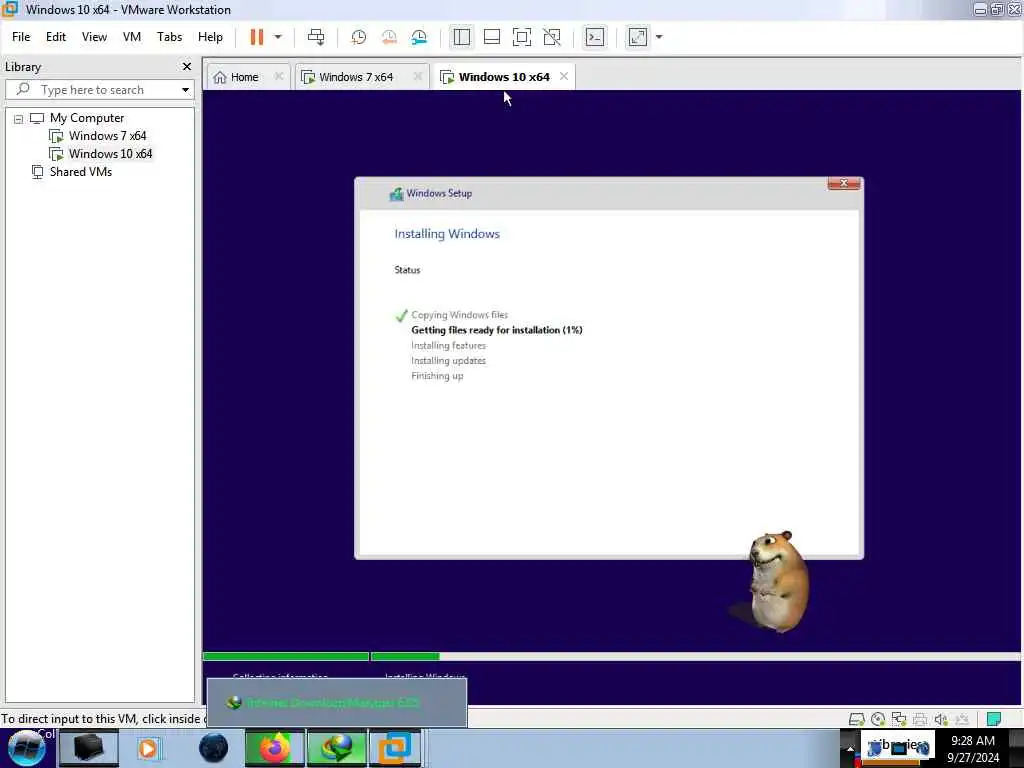Screen dimensions: 1024x768
Task: Show hidden system tray icons arrow
Action: pos(850,749)
